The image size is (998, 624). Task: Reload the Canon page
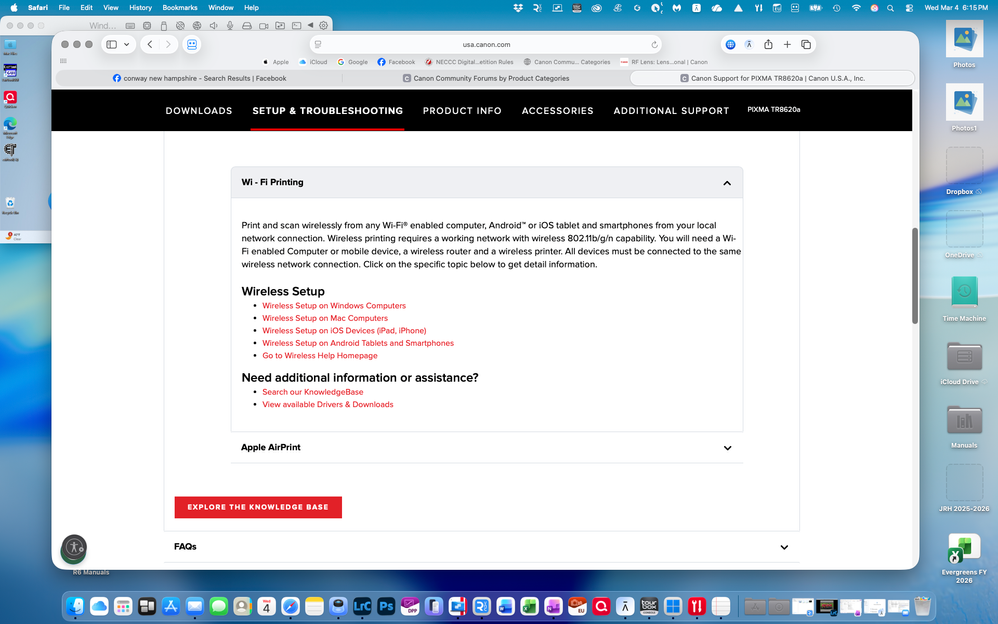(x=654, y=45)
